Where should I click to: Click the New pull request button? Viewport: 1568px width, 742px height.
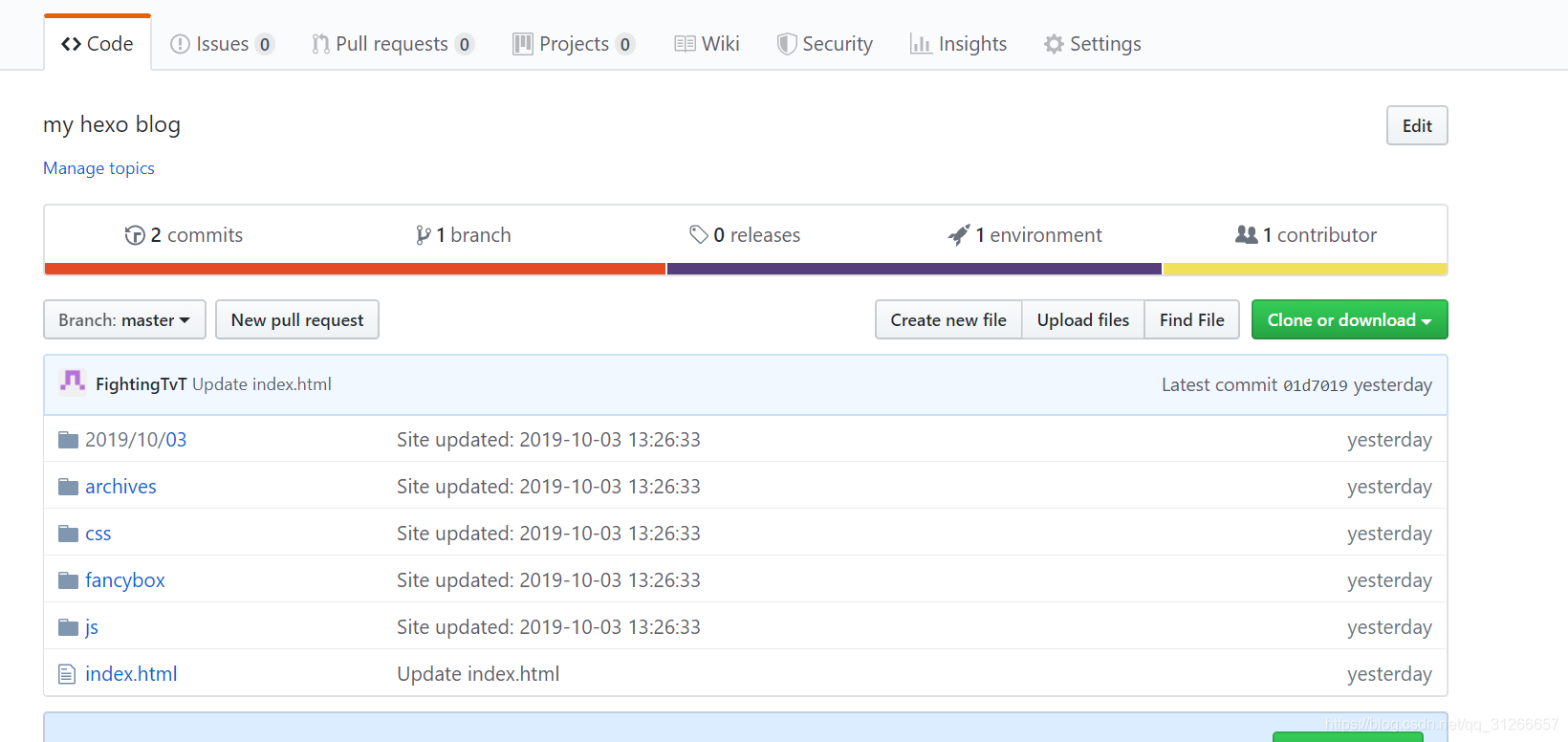point(297,319)
